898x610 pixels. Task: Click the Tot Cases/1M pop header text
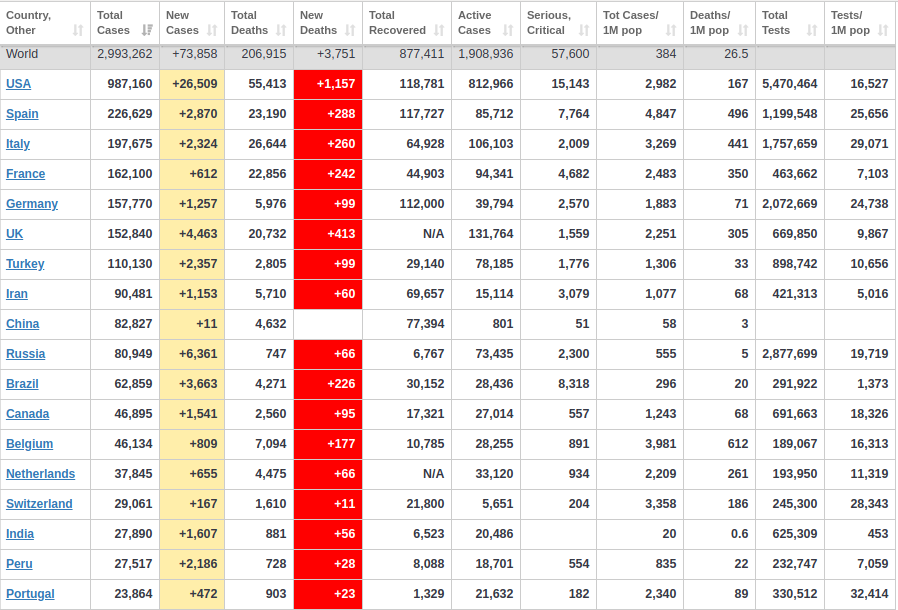click(x=631, y=23)
